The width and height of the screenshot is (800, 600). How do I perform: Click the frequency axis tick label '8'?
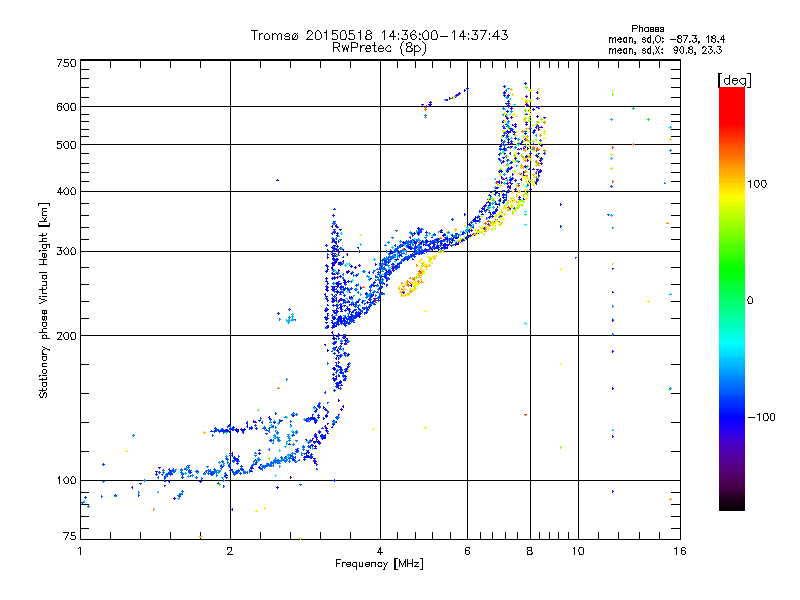coord(530,551)
